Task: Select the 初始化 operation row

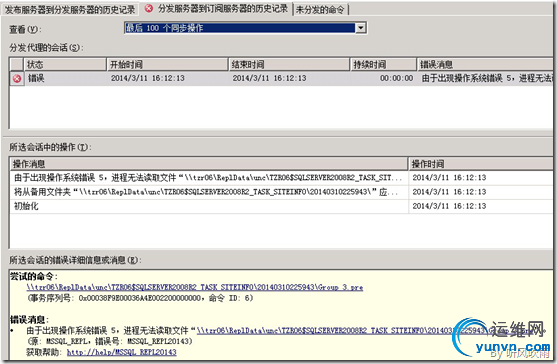Action: tap(281, 206)
